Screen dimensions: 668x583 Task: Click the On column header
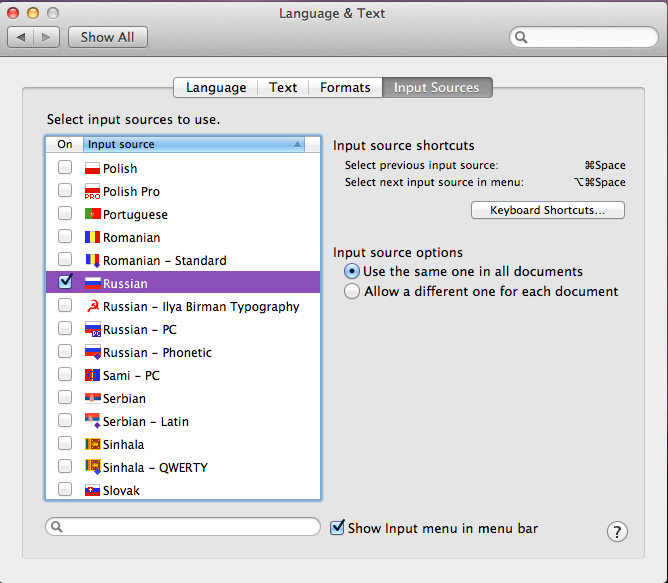tap(65, 144)
